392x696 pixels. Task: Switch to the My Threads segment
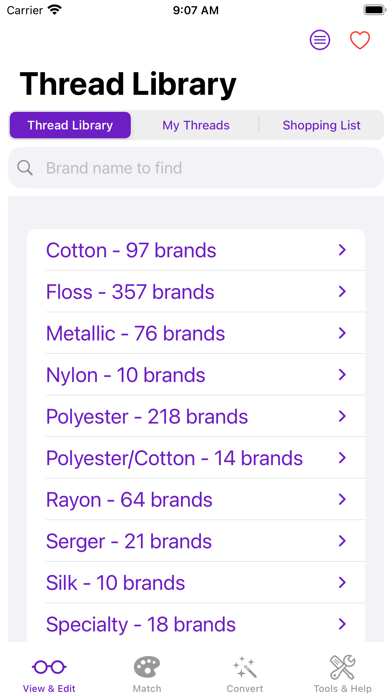pyautogui.click(x=196, y=125)
